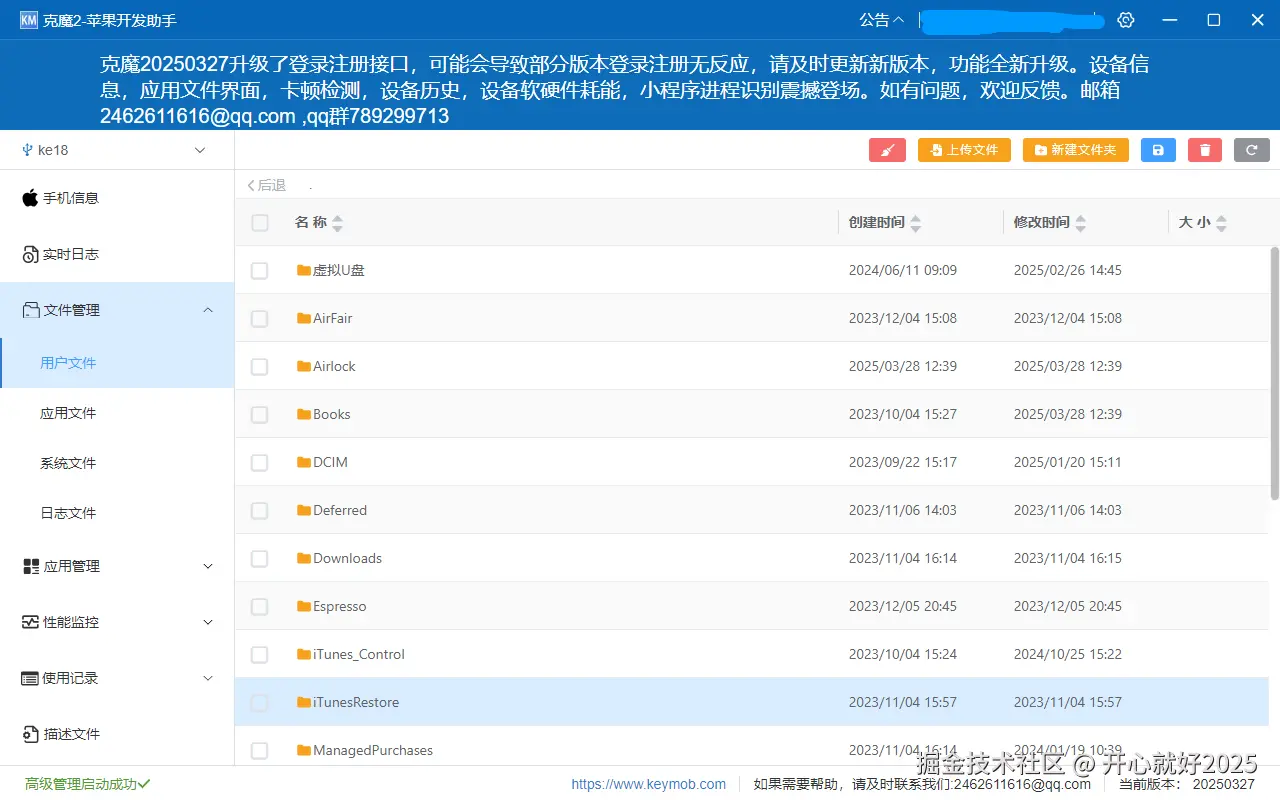This screenshot has width=1280, height=800.
Task: Collapse the 文件管理 section chevron
Action: [208, 310]
